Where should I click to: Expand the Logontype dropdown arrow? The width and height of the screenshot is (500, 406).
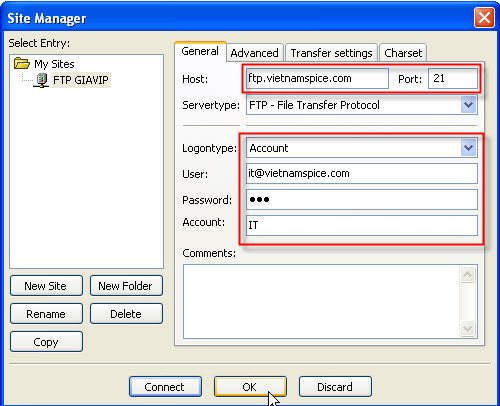468,148
